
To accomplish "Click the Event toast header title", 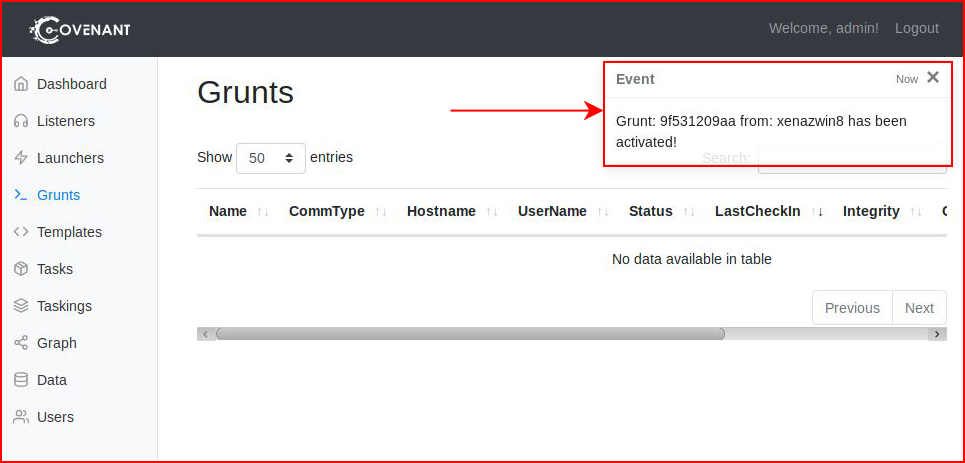I will pyautogui.click(x=635, y=79).
